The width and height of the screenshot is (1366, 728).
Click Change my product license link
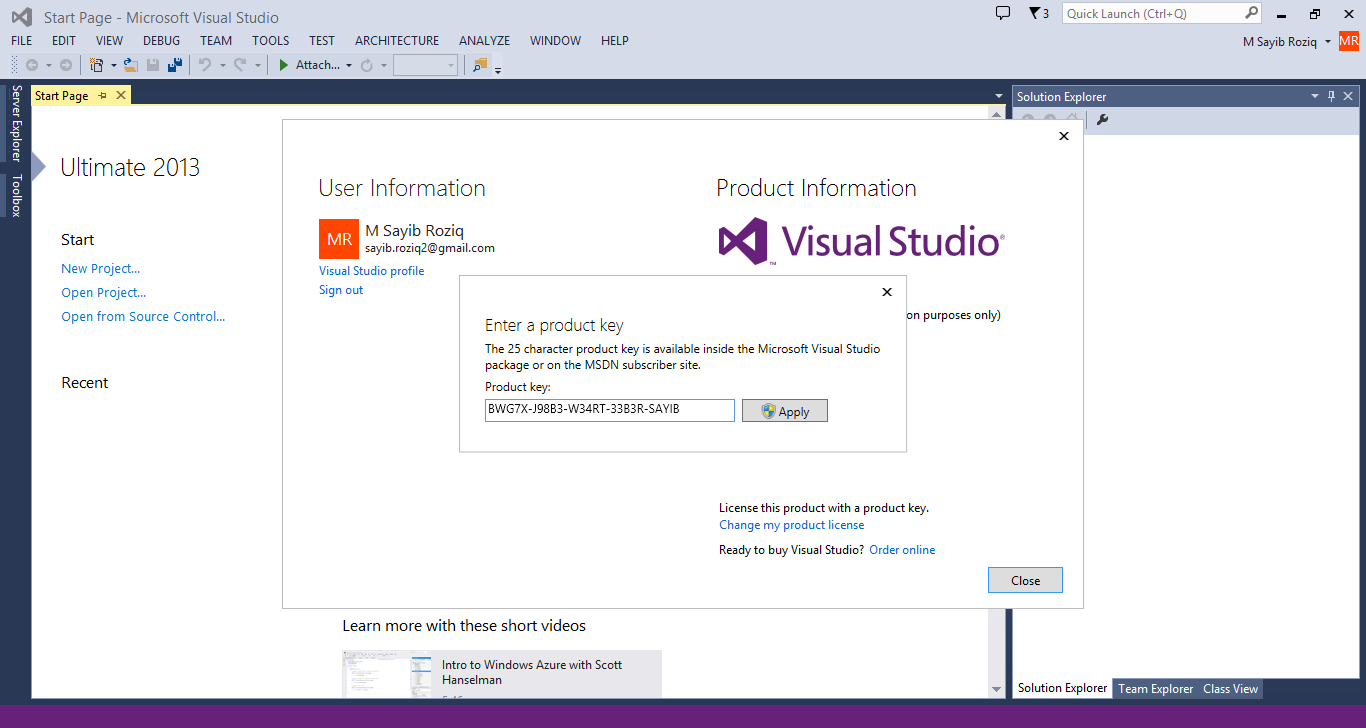coord(792,525)
